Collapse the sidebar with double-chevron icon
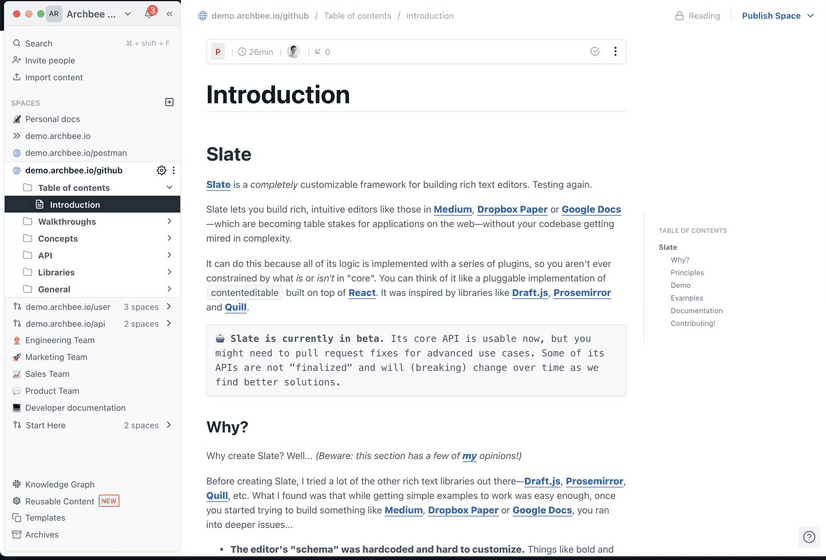826x560 pixels. click(x=169, y=14)
